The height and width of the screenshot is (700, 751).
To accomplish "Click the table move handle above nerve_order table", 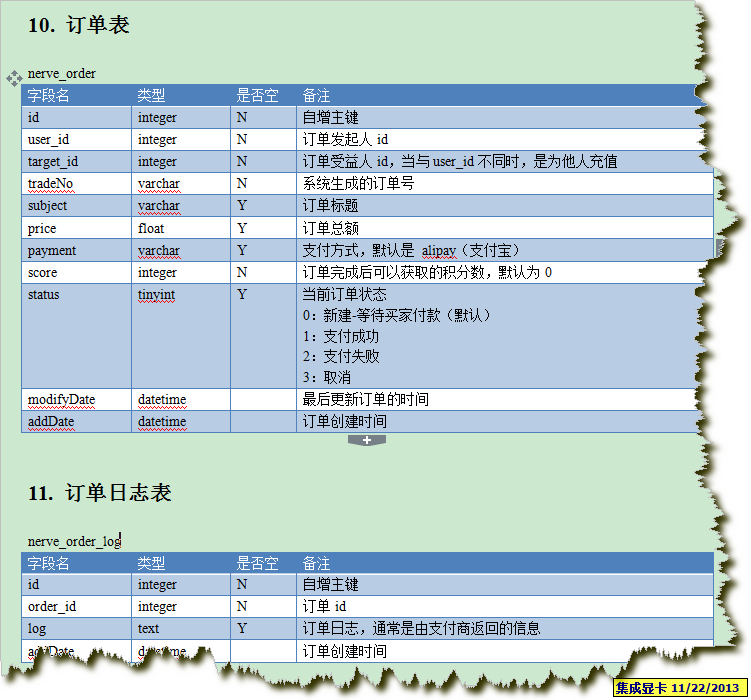I will tap(14, 77).
